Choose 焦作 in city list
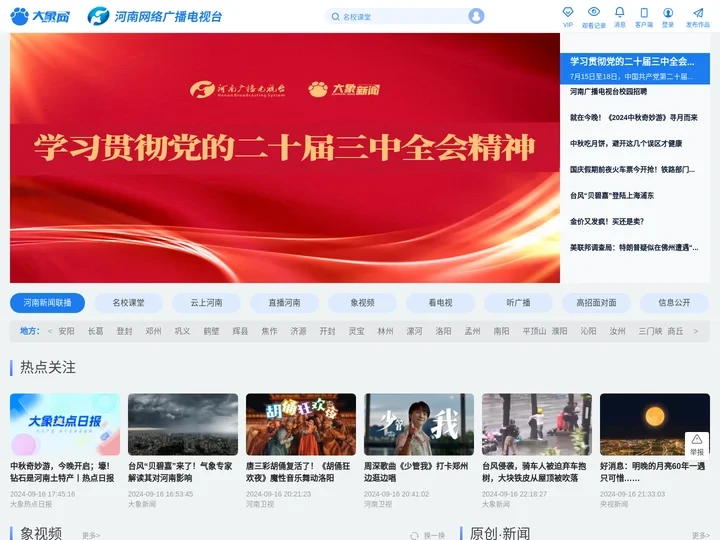The height and width of the screenshot is (540, 720). point(270,331)
